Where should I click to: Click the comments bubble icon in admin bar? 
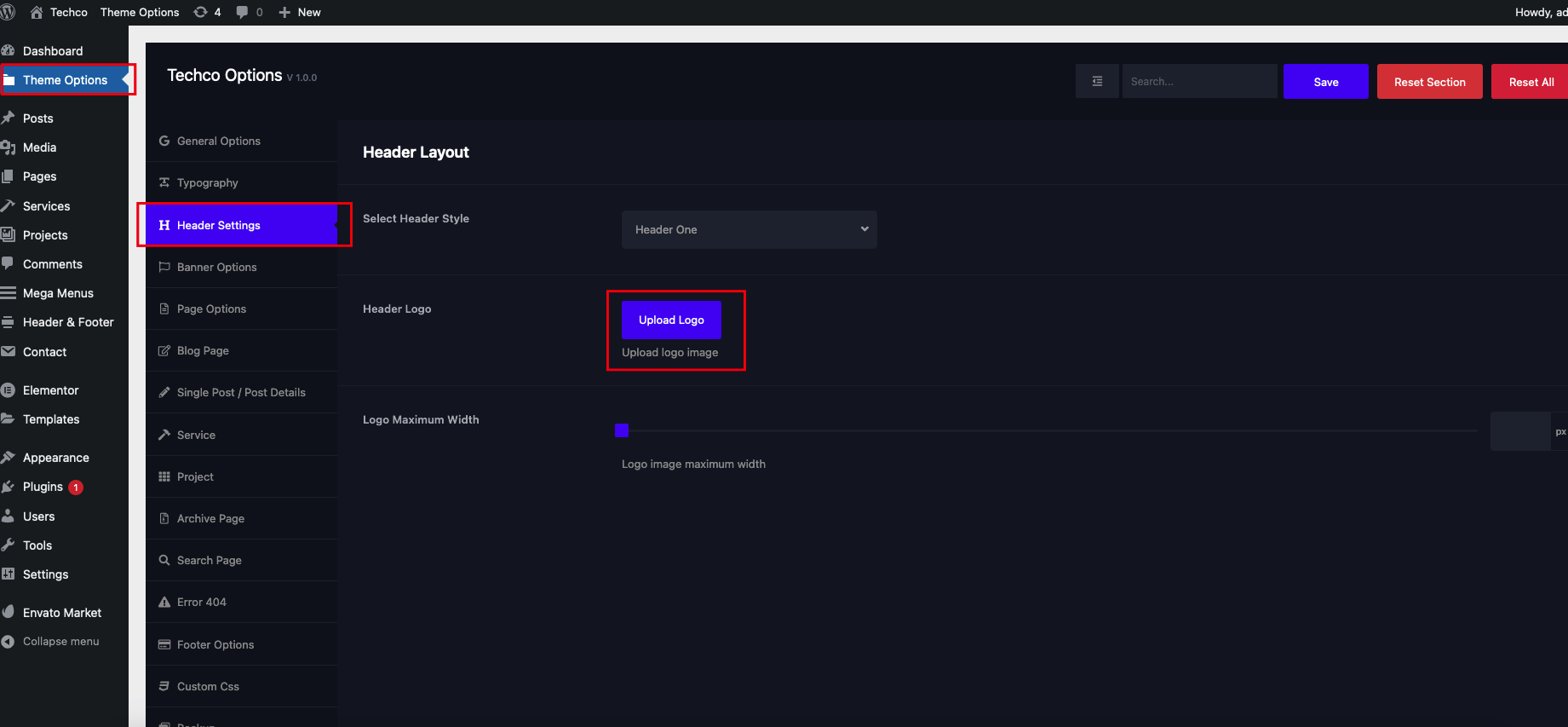(x=249, y=12)
